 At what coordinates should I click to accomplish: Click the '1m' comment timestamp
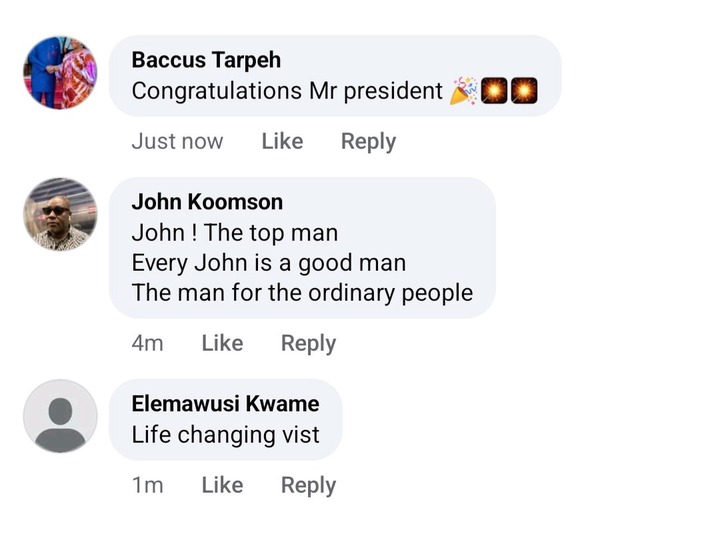(147, 485)
